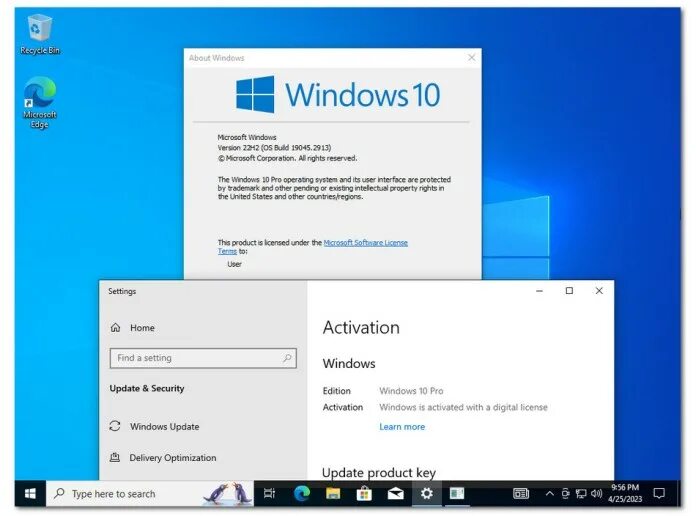Close the About Windows dialog
The width and height of the screenshot is (696, 516).
(471, 58)
